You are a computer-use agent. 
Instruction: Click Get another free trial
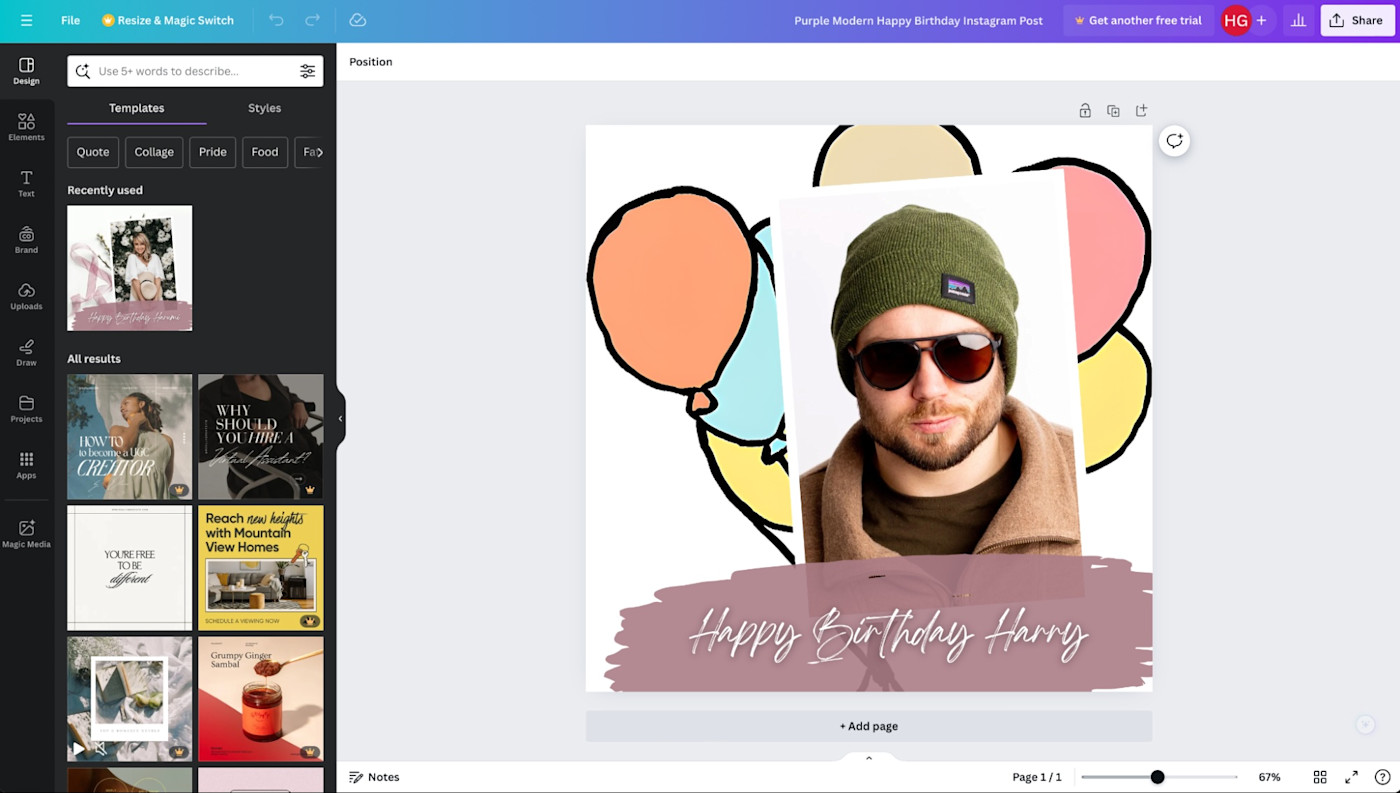tap(1138, 20)
